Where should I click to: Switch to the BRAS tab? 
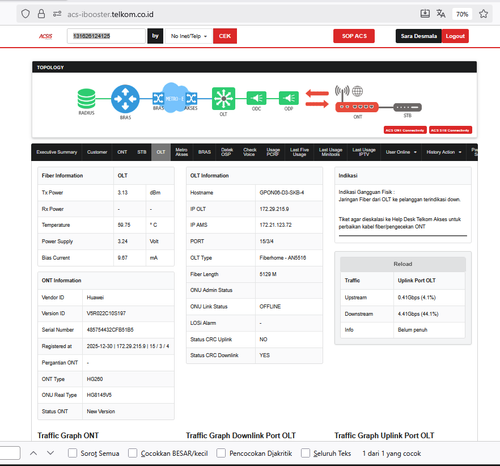click(204, 152)
